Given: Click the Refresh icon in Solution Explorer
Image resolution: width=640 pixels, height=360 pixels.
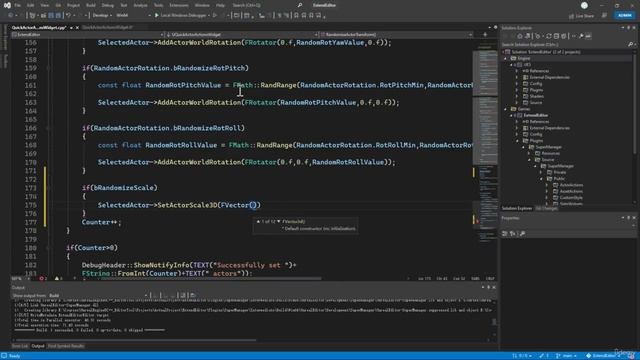Looking at the screenshot, I should [x=549, y=36].
